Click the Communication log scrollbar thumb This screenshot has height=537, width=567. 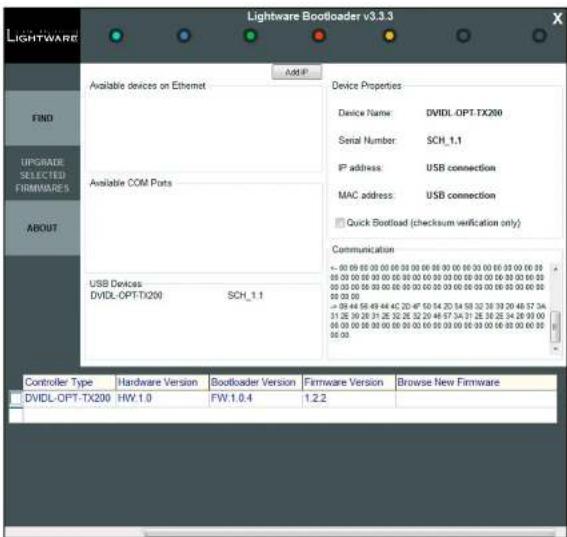tap(555, 327)
